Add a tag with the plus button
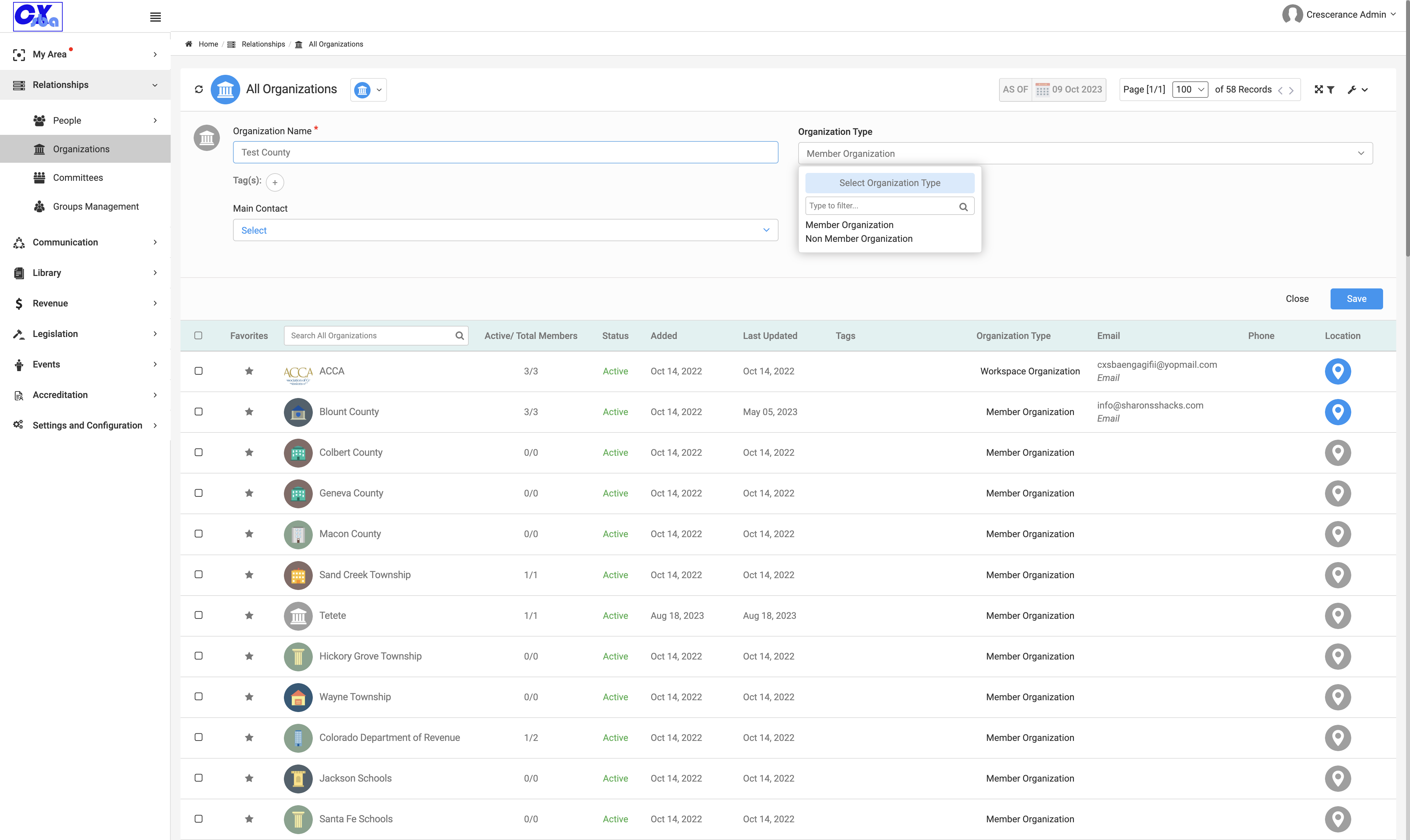1410x840 pixels. [275, 182]
